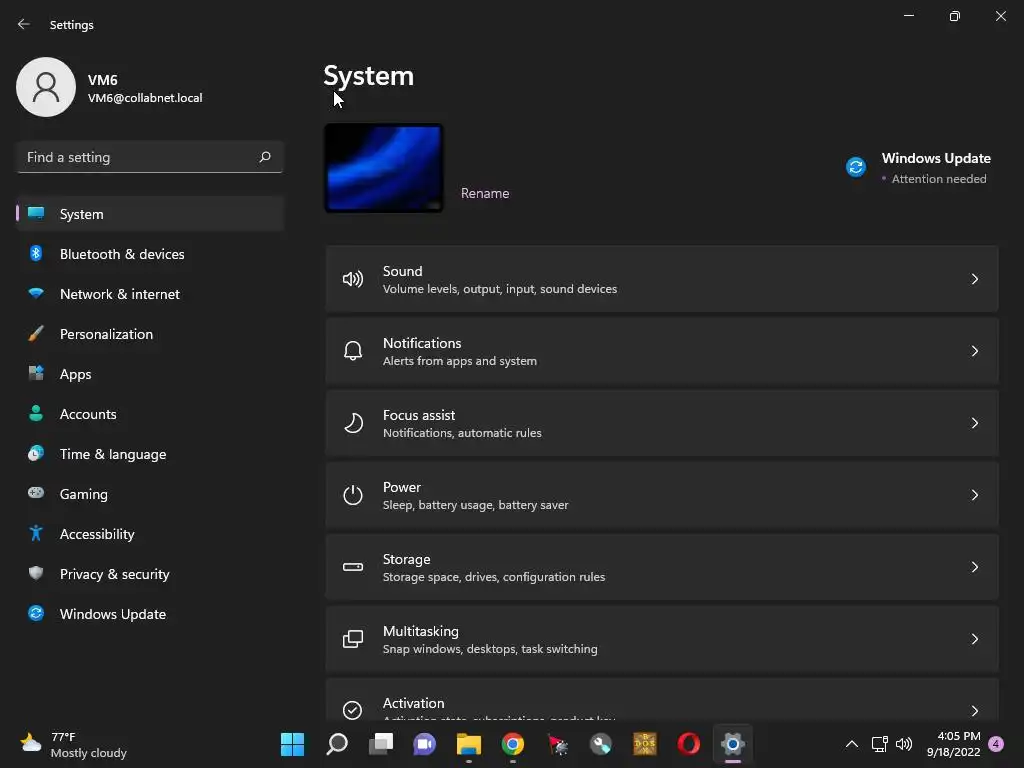Click the Focus assist chevron arrow
The image size is (1024, 768).
[974, 423]
